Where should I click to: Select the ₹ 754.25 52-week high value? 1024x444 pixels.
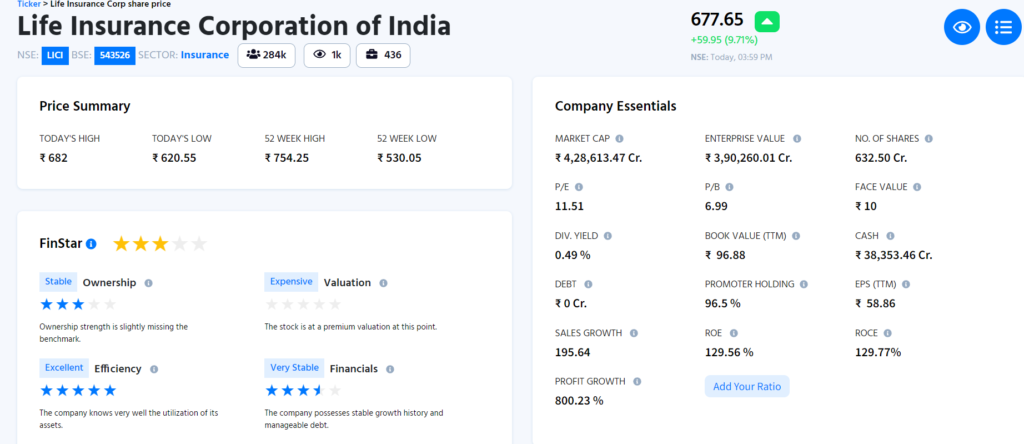[287, 157]
